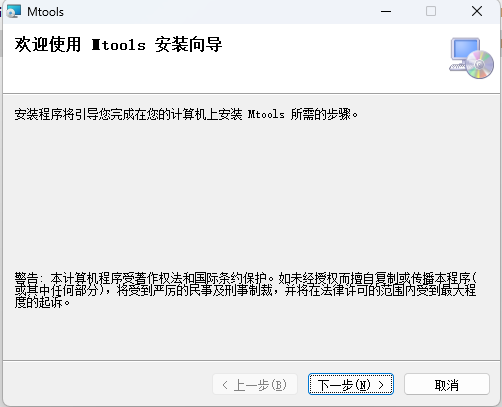502x407 pixels.
Task: Click the Mtools title bar text
Action: point(45,12)
